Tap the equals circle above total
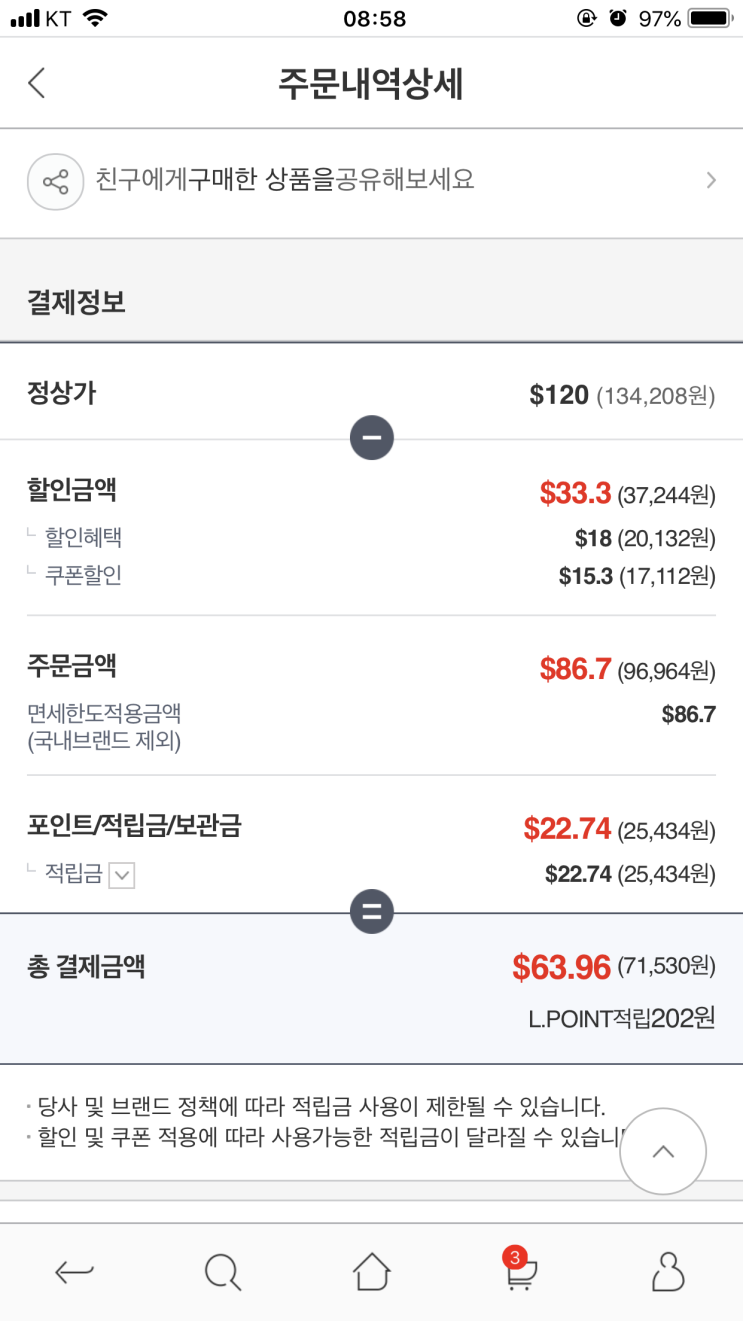This screenshot has width=743, height=1321. click(372, 912)
